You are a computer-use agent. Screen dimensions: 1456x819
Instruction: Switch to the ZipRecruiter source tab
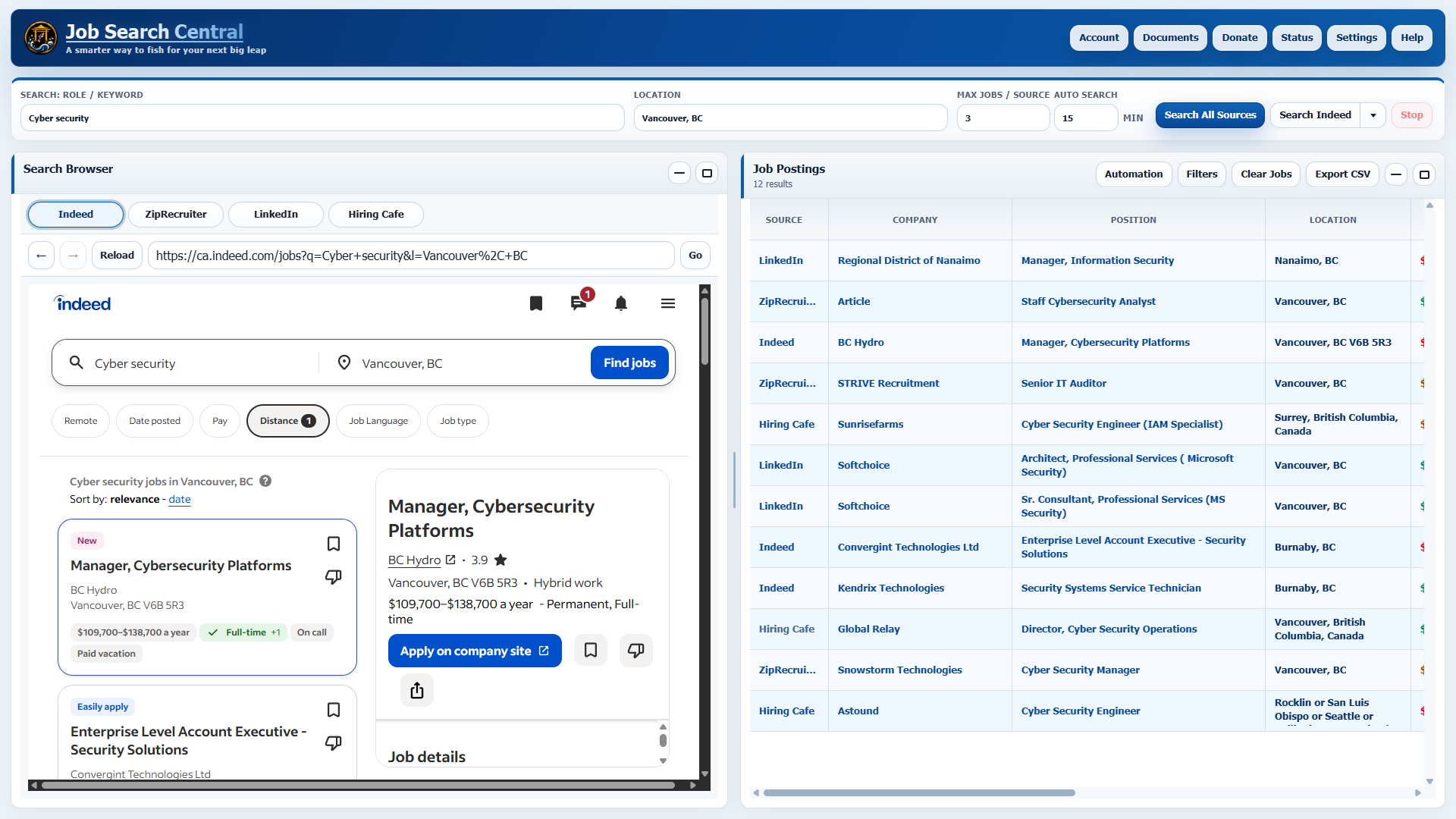[176, 215]
